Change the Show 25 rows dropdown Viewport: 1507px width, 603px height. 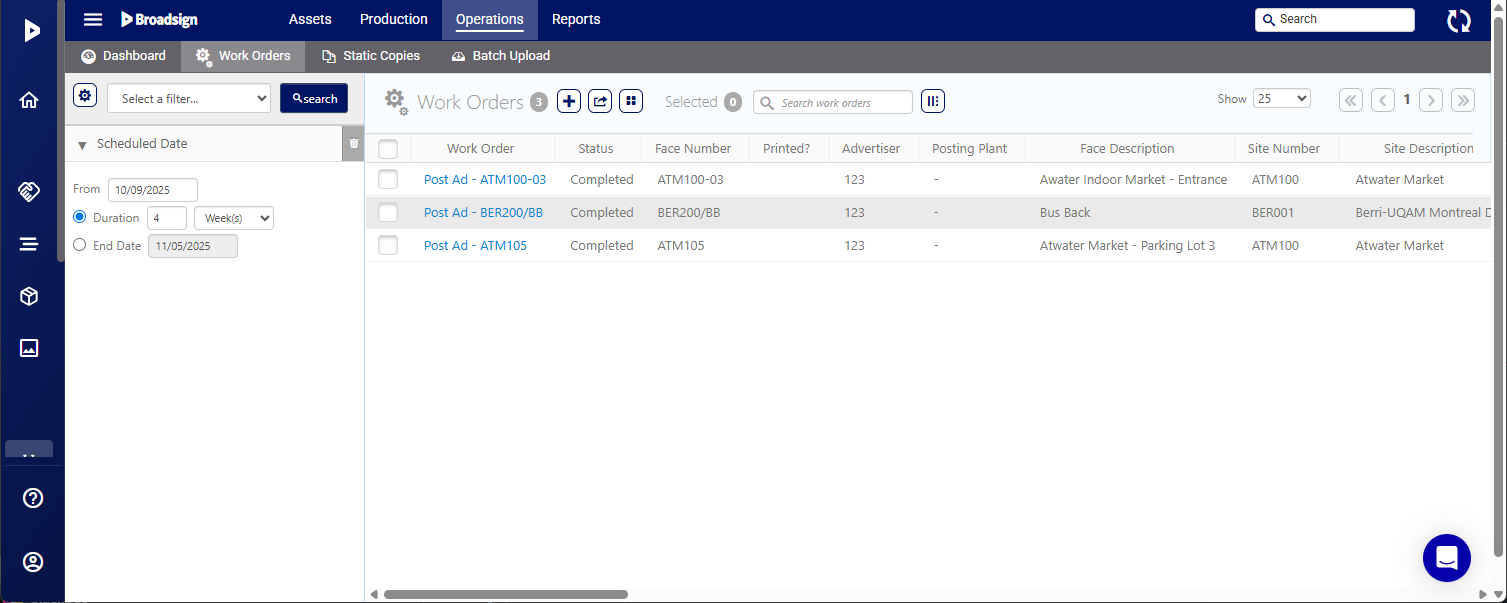[x=1281, y=99]
